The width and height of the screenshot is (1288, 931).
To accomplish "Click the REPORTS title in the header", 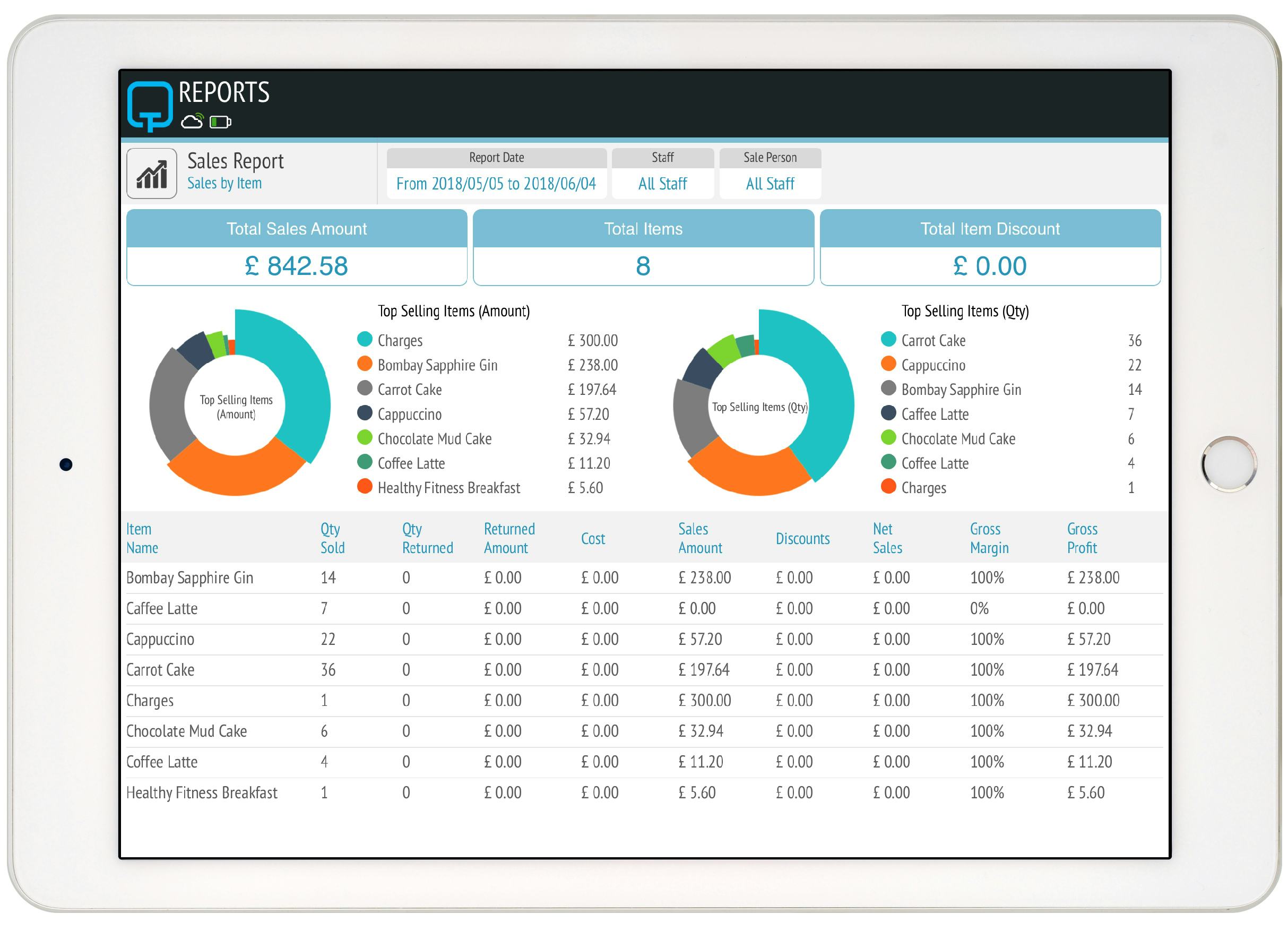I will coord(223,92).
